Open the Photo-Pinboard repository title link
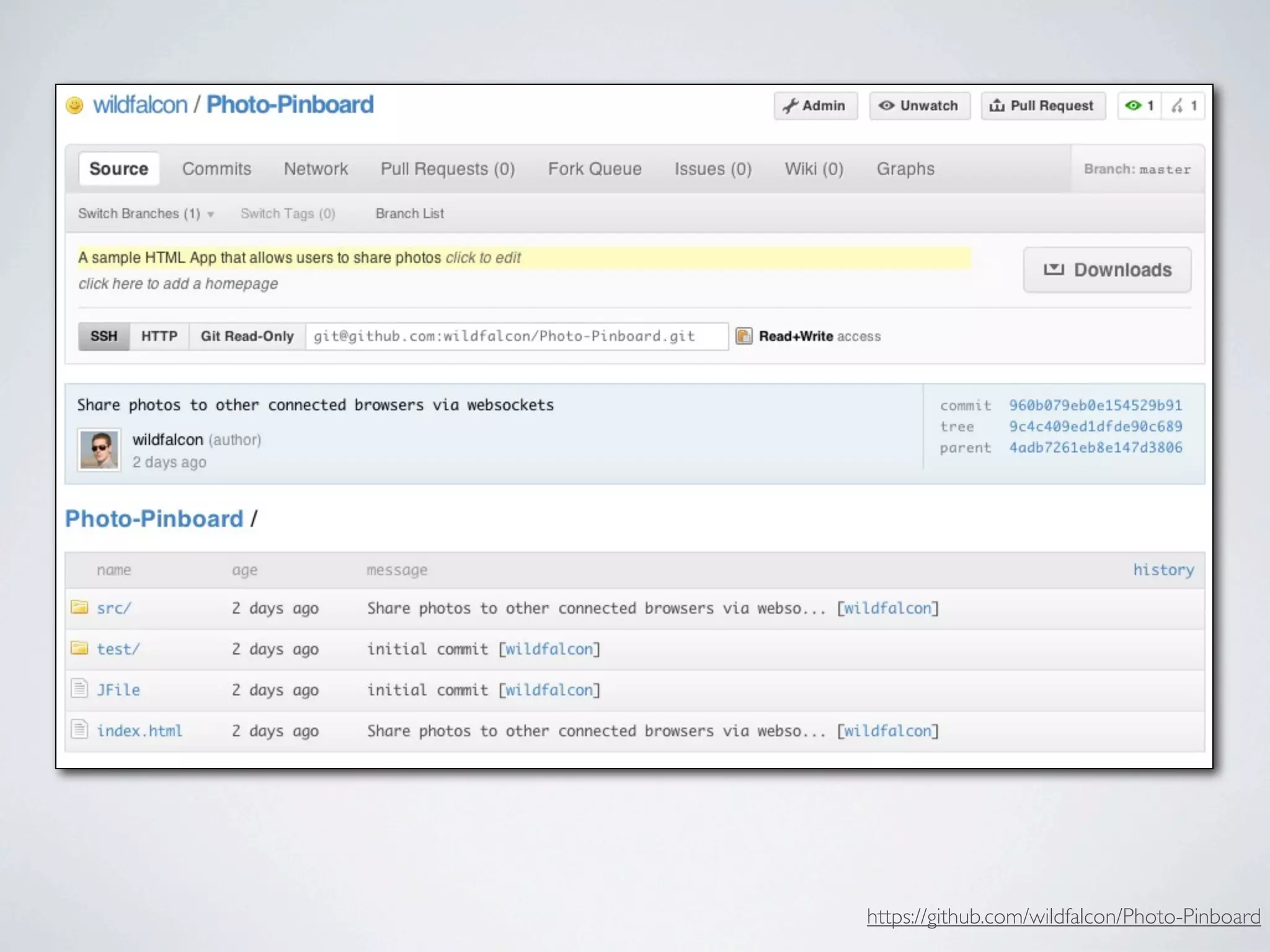Image resolution: width=1270 pixels, height=952 pixels. (x=290, y=105)
